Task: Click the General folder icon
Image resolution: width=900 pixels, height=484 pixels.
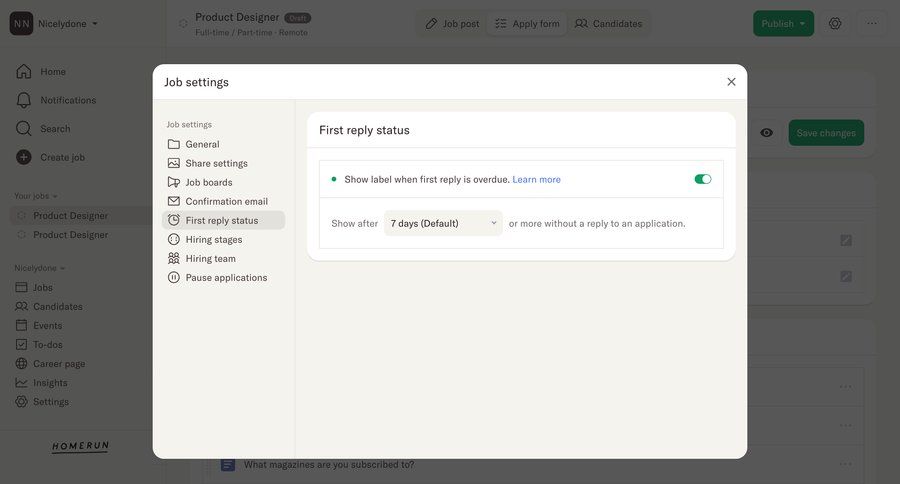Action: coord(173,144)
